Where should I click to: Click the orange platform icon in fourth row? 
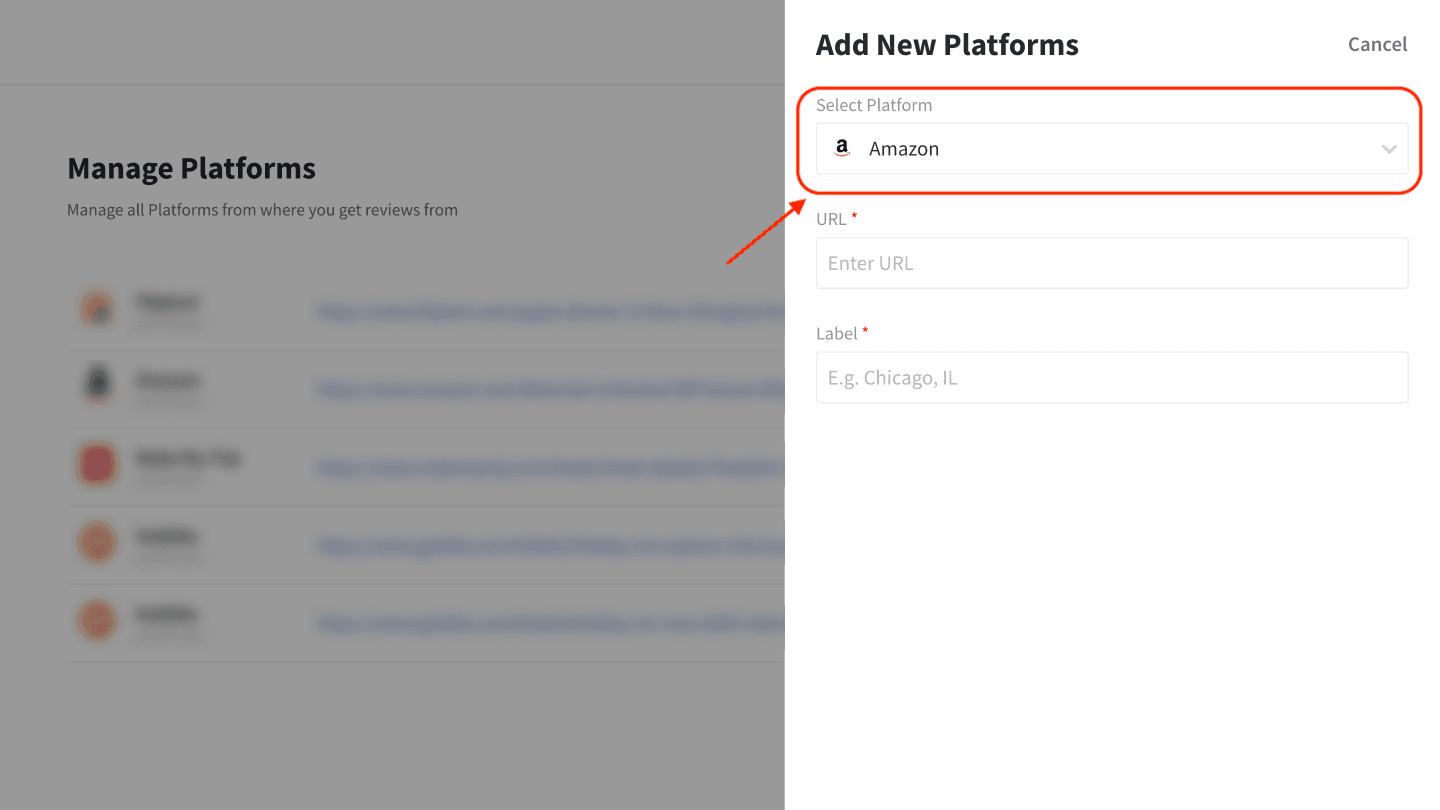[x=97, y=543]
